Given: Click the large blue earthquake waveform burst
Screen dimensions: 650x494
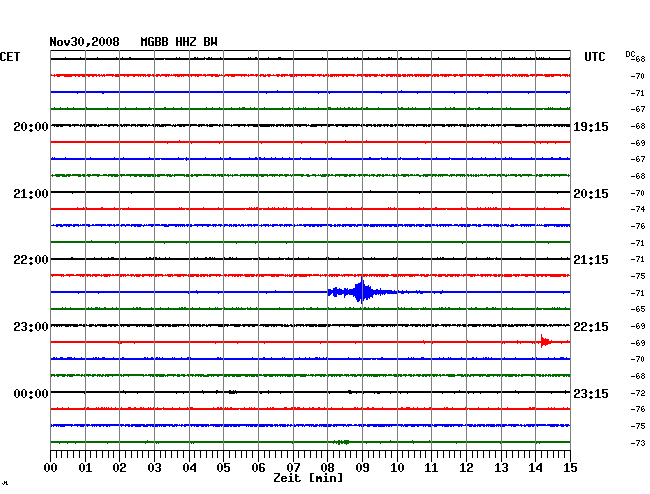Looking at the screenshot, I should (361, 292).
